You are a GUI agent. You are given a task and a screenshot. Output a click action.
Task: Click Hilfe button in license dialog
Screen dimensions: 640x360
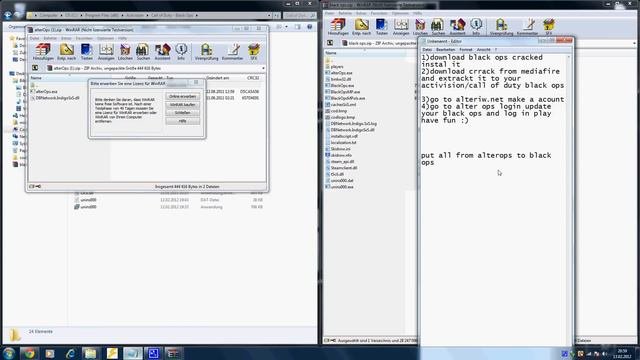182,121
